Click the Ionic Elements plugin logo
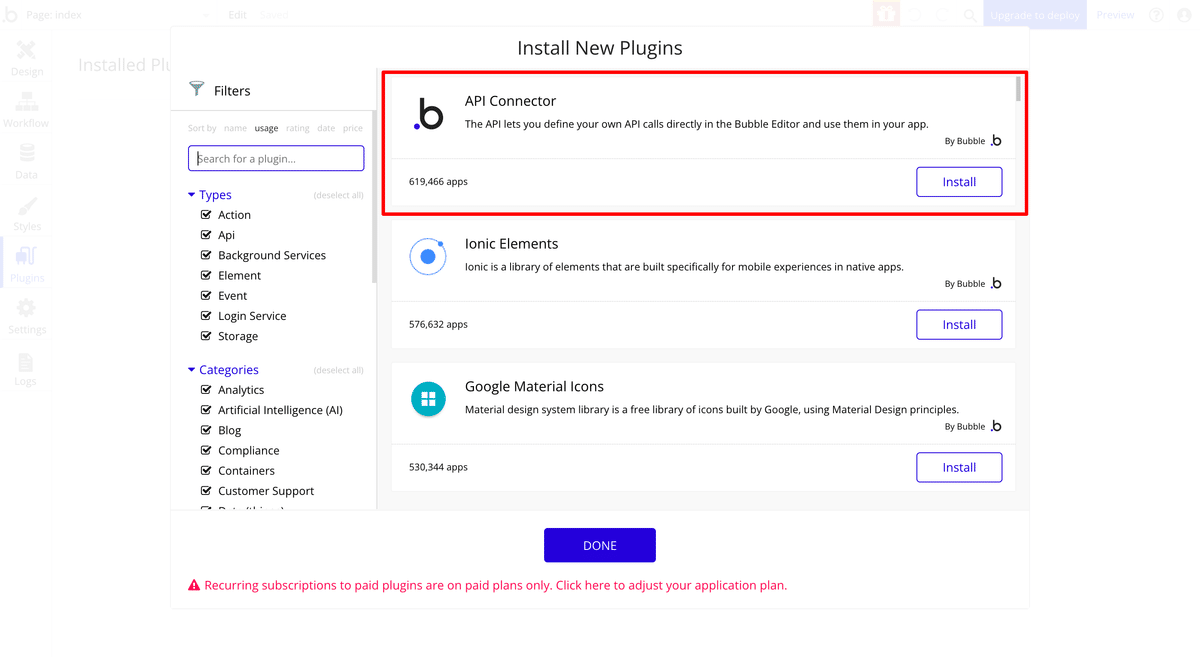Image resolution: width=1200 pixels, height=657 pixels. tap(428, 257)
